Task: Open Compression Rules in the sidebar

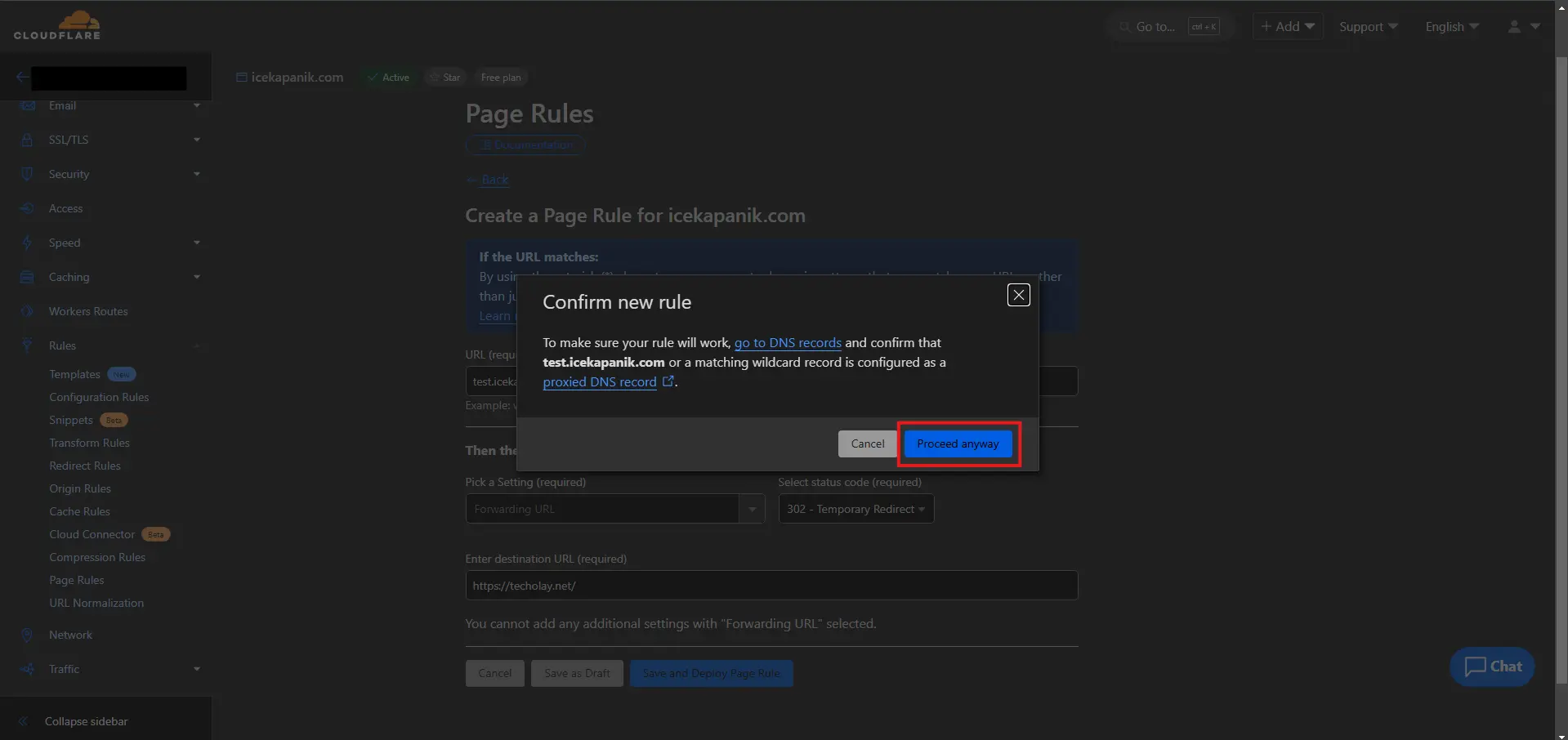Action: click(97, 557)
